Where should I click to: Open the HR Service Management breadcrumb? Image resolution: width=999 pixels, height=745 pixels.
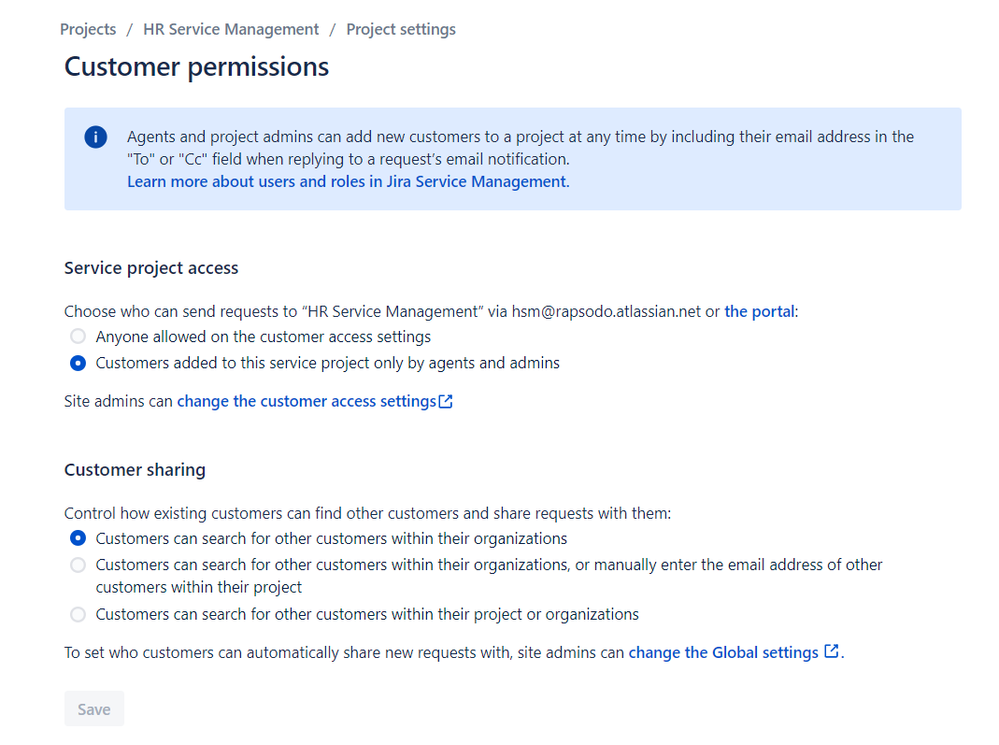pos(230,29)
